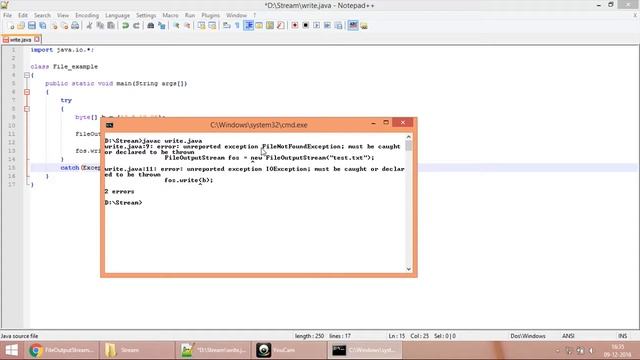Screen dimensions: 640x360
Task: Click the Replace toolbar icon
Action: click(162, 26)
